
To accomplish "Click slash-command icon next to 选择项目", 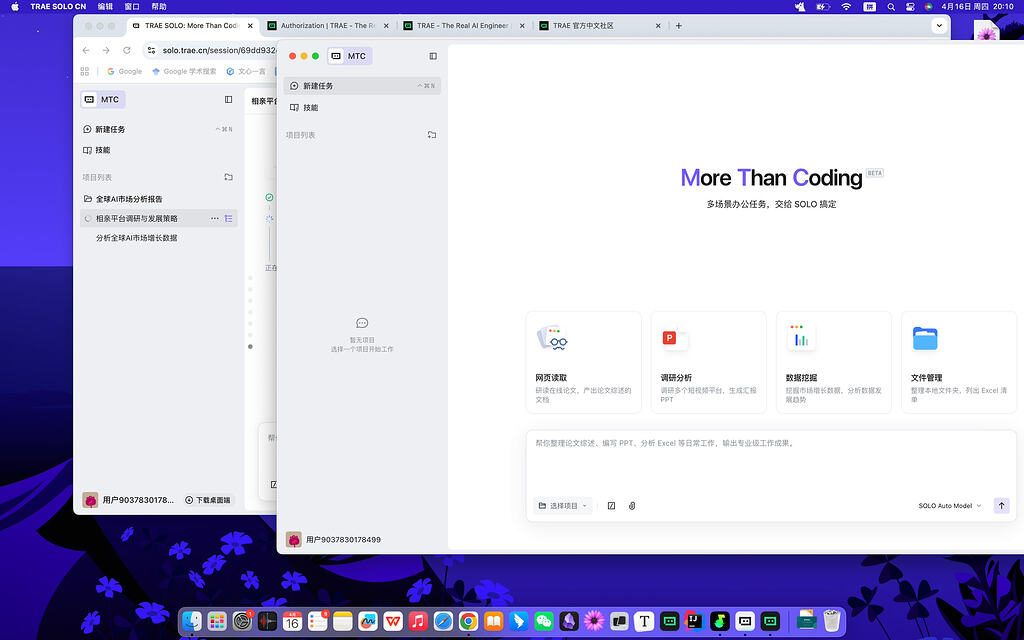I will [x=611, y=505].
